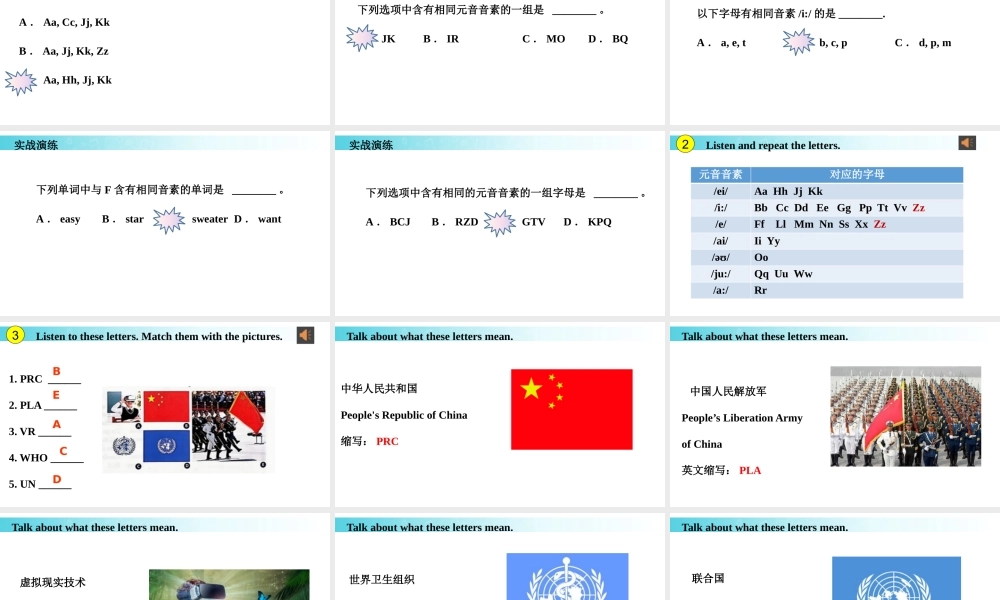Click the 中国人民解放军 text

coord(728,391)
